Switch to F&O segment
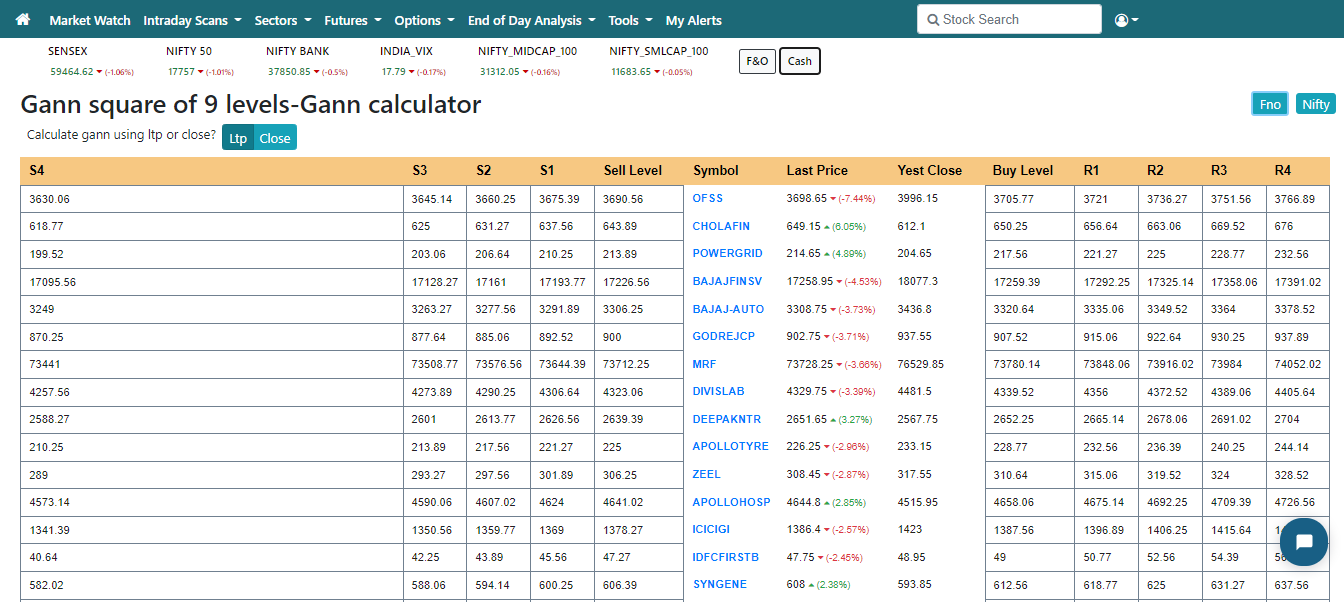Image resolution: width=1344 pixels, height=602 pixels. pos(757,61)
